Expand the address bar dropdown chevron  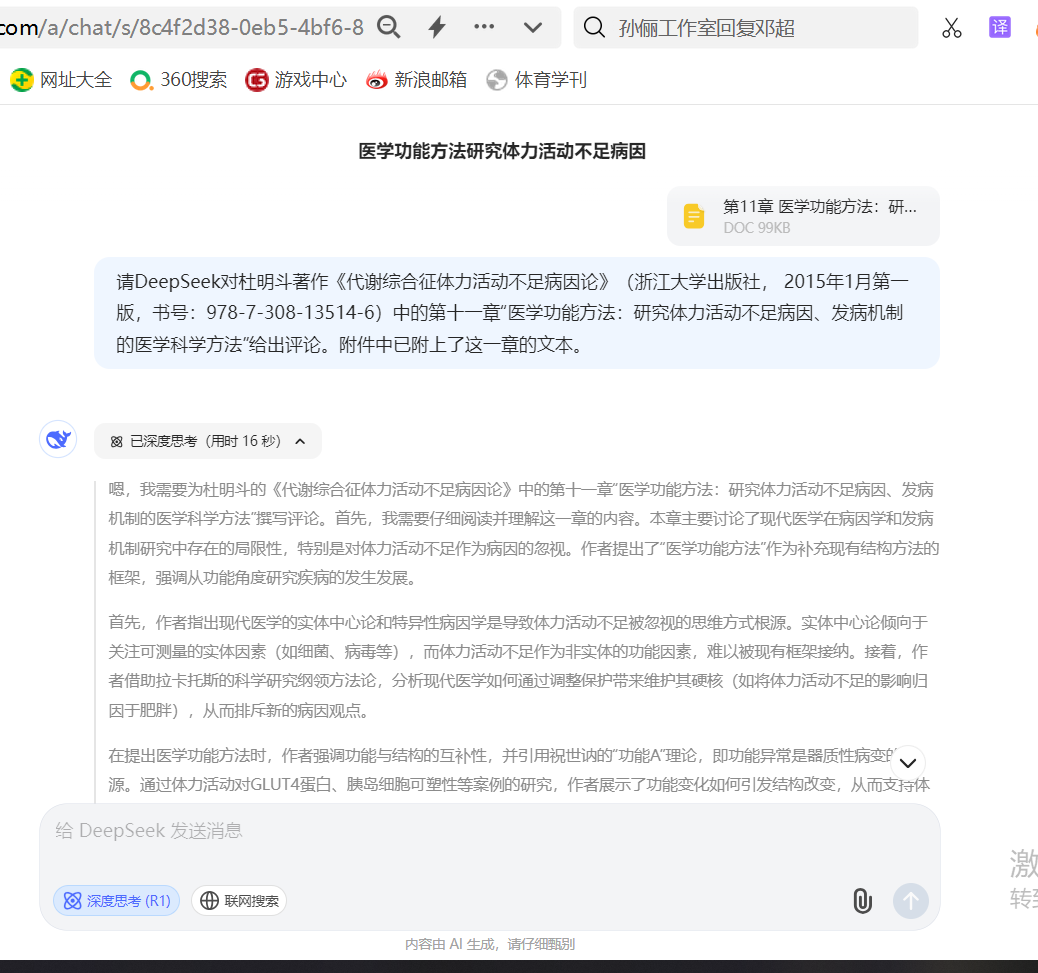point(533,27)
